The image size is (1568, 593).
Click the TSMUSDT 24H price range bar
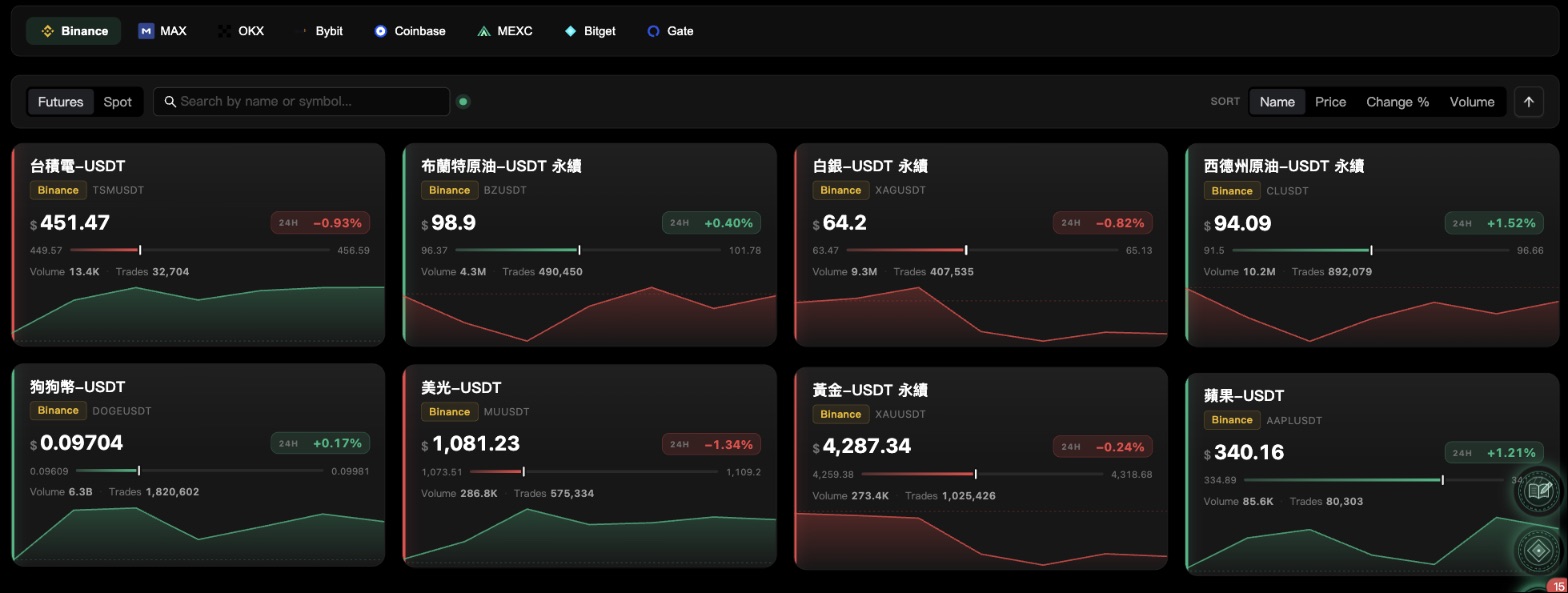click(x=200, y=250)
